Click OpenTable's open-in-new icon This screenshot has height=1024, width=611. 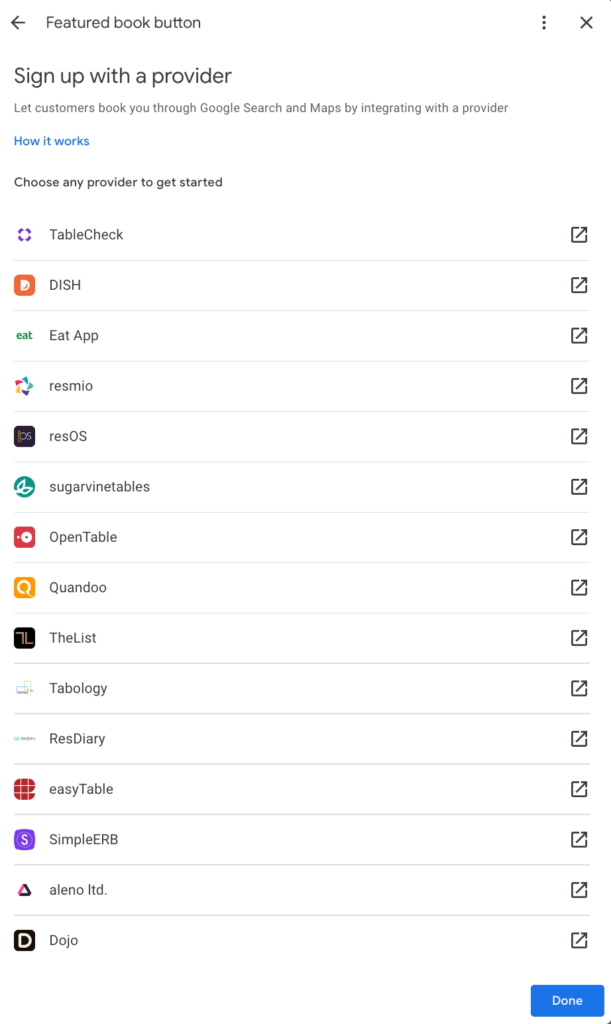[x=579, y=537]
